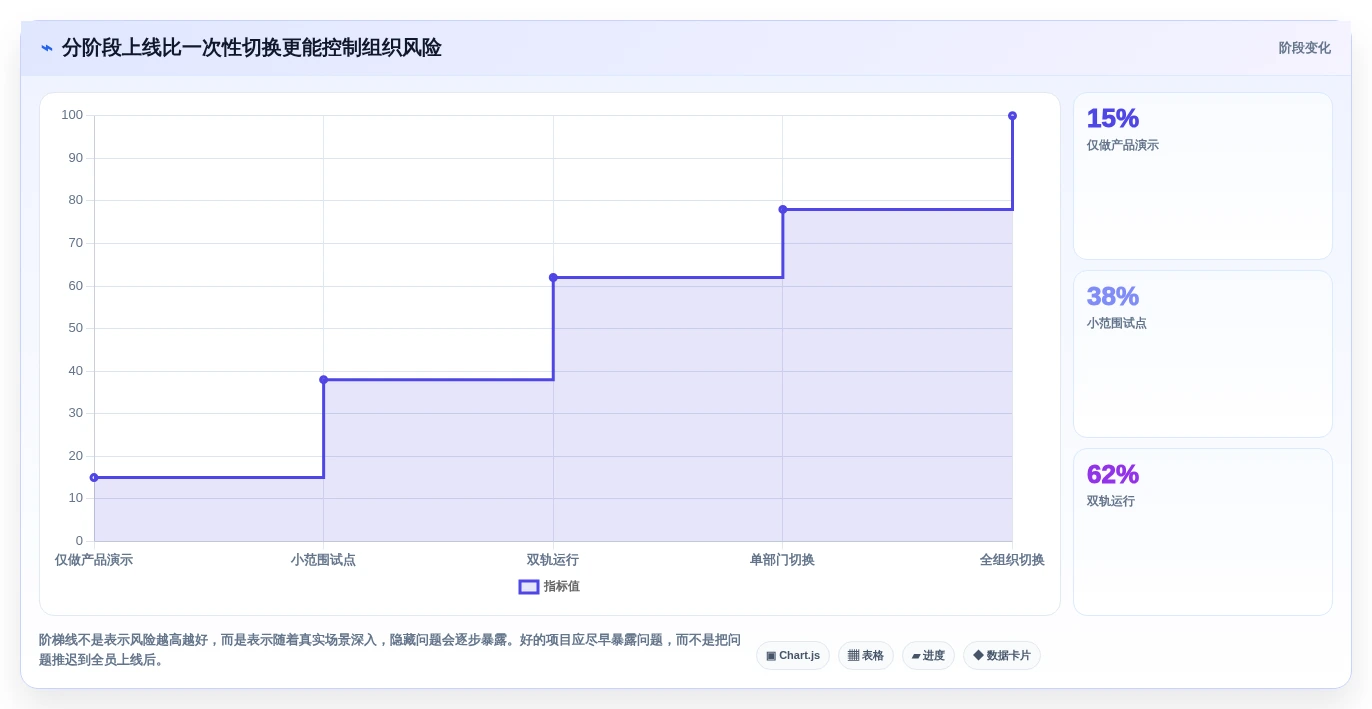Open the 62% 双轨运行 card
Screen dimensions: 1372x709
pos(1203,532)
